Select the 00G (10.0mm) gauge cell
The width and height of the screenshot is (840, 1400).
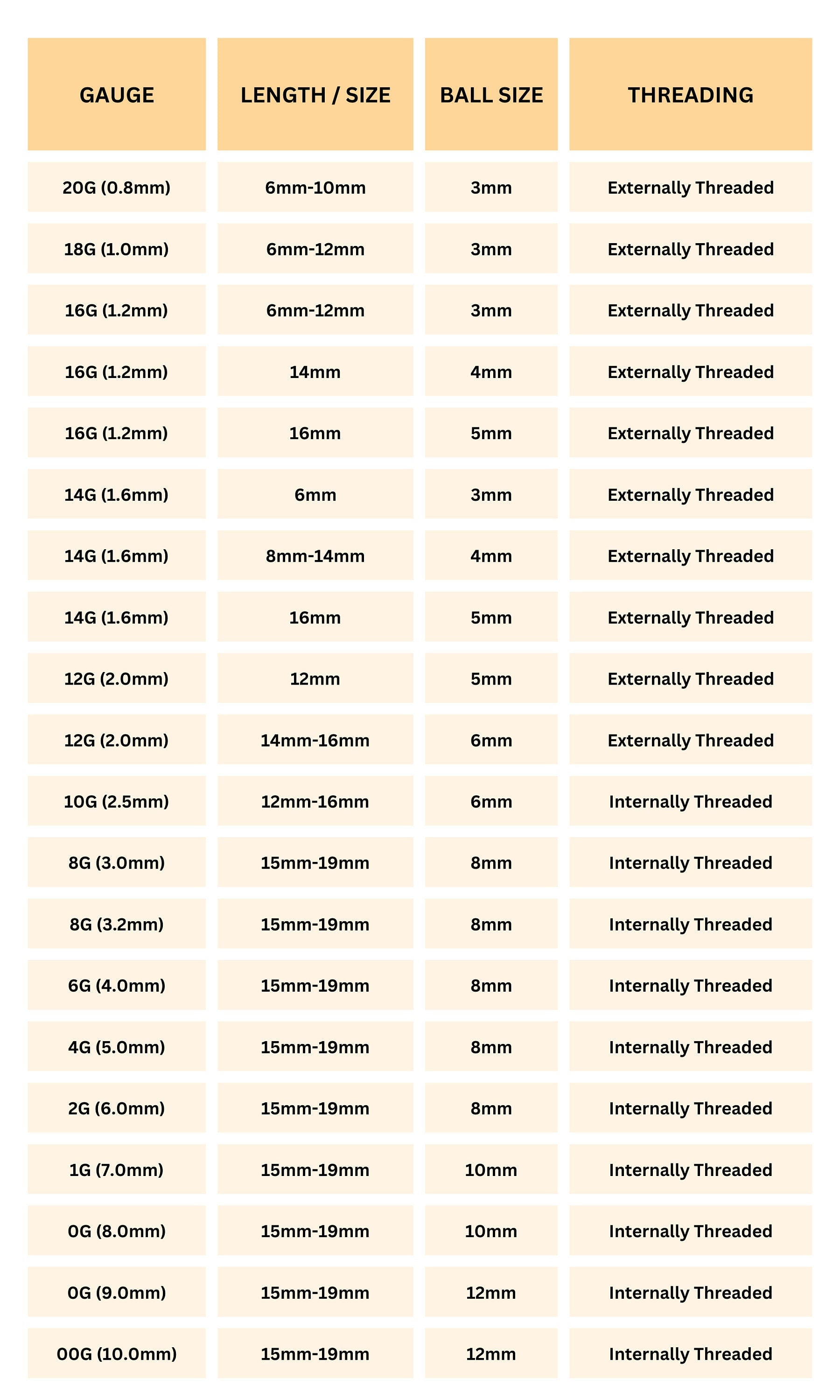pyautogui.click(x=117, y=1354)
